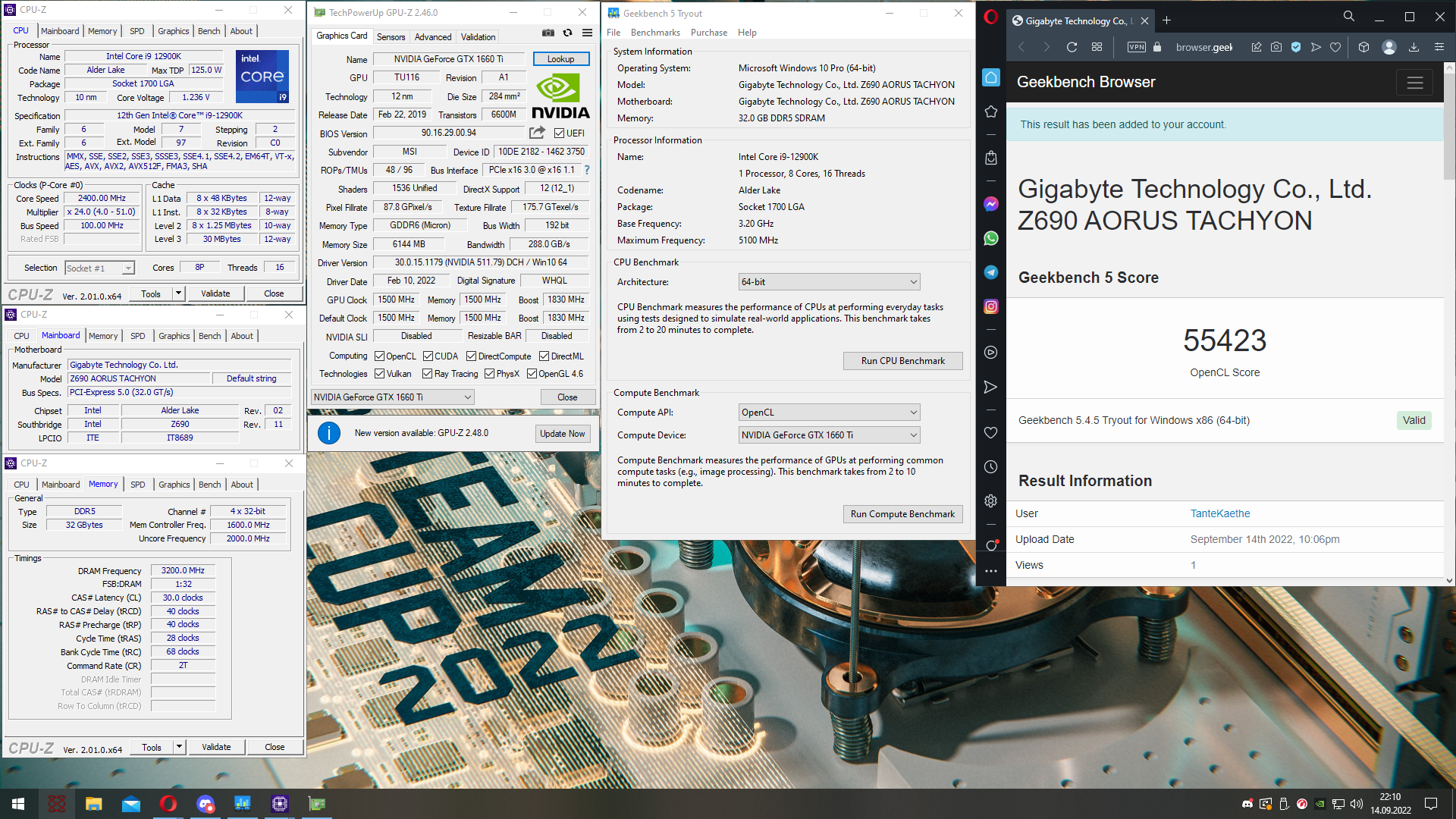
Task: Switch to the Advanced tab in GPU-Z
Action: pos(433,37)
